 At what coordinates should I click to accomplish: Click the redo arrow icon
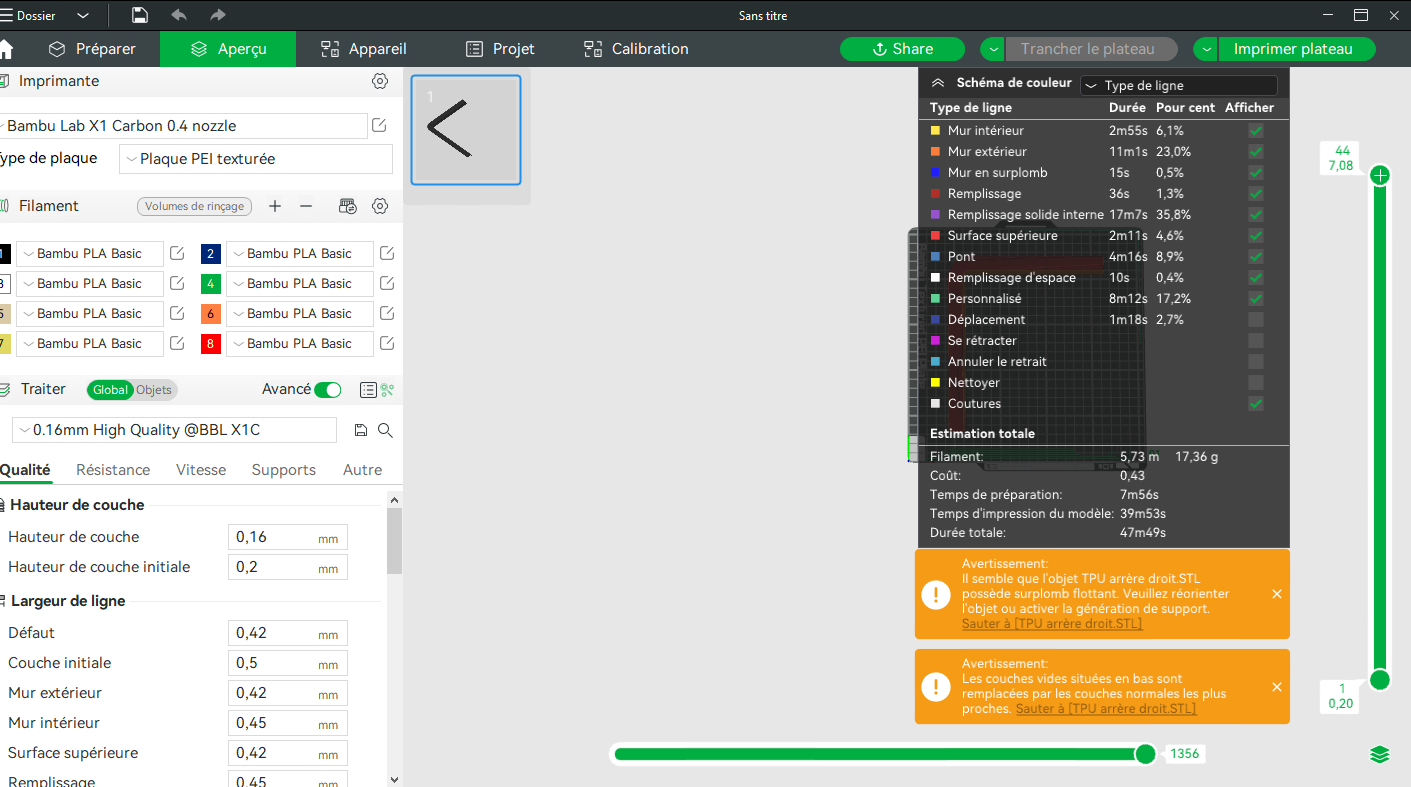[218, 15]
